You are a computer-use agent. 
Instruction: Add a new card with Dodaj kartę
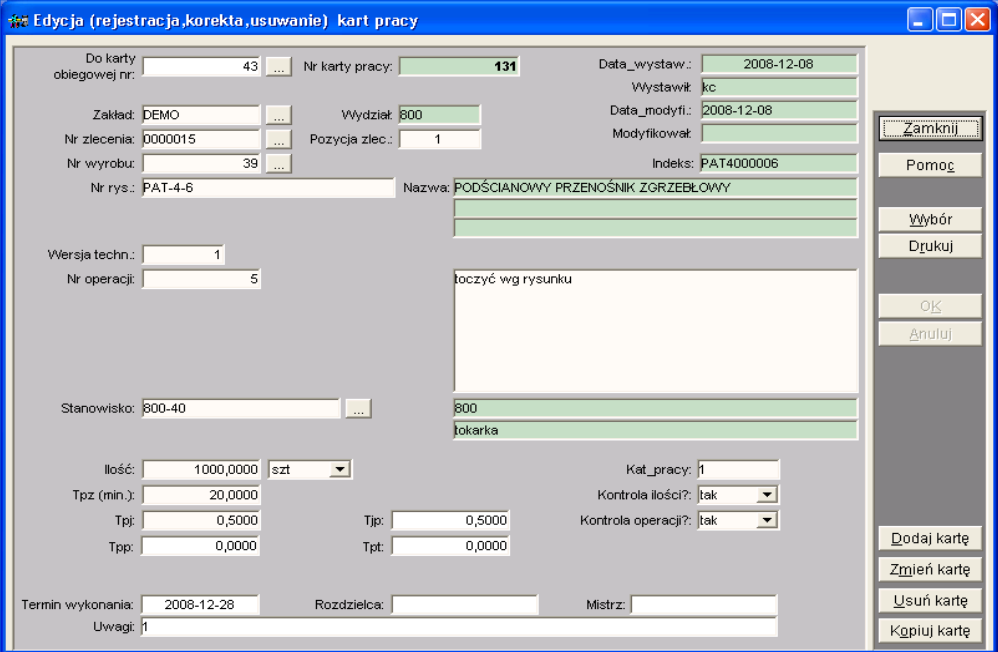pos(930,539)
